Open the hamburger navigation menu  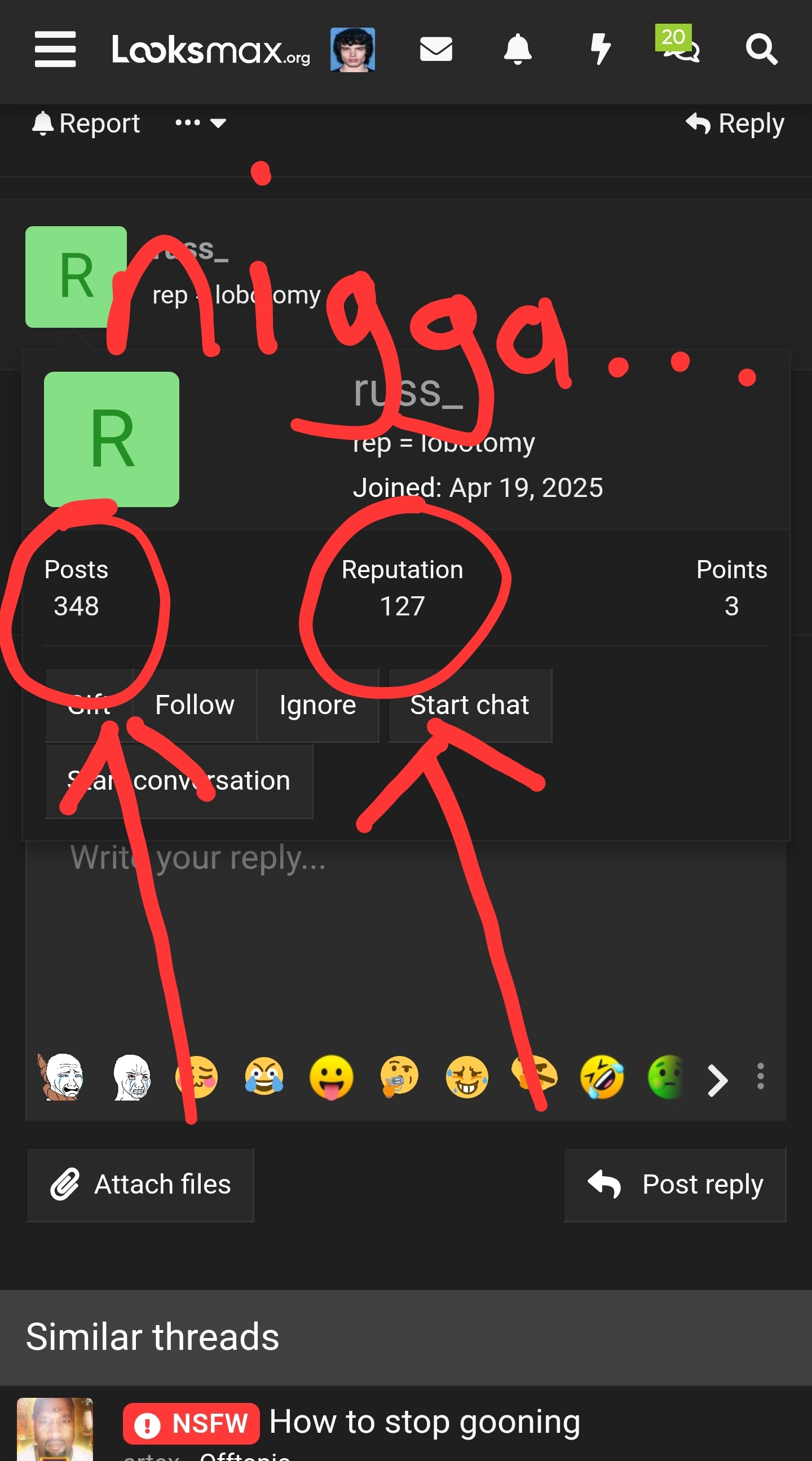click(x=55, y=49)
